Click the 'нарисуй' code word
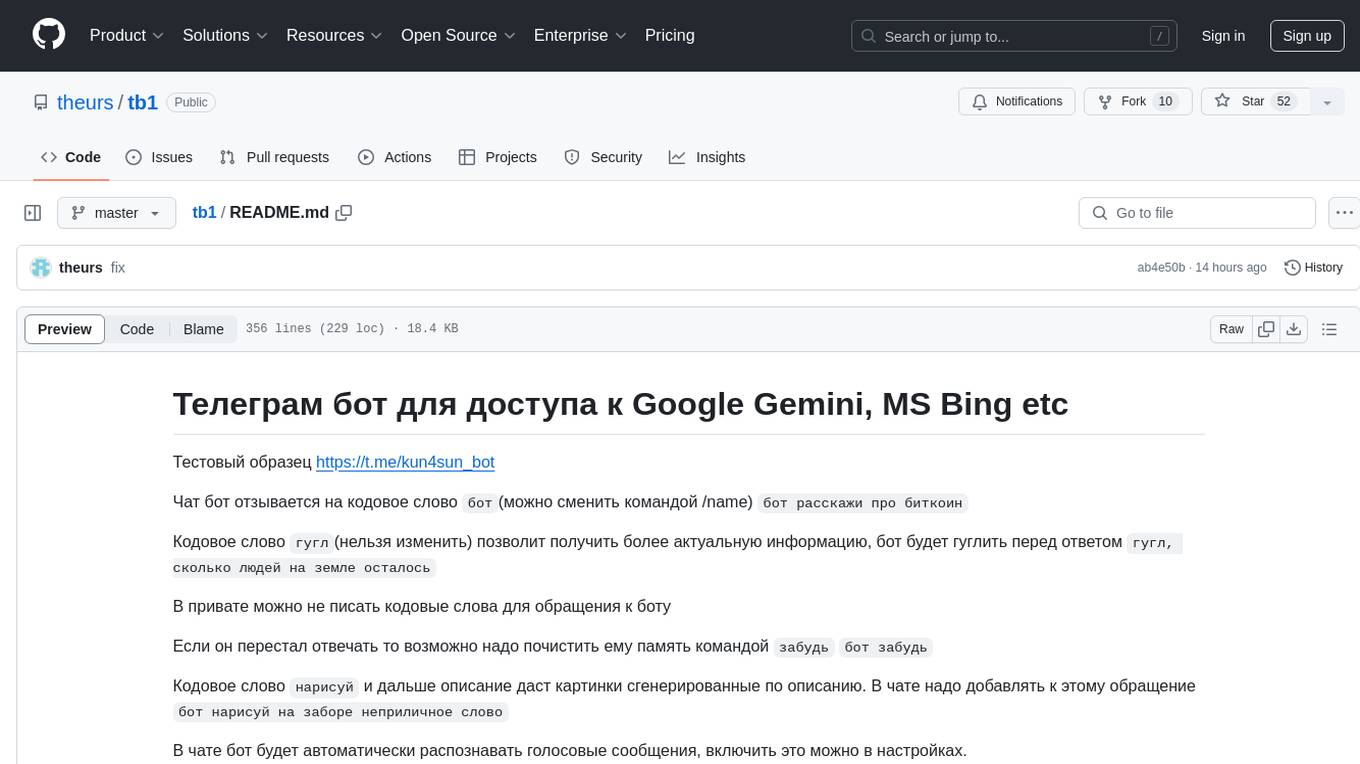The height and width of the screenshot is (764, 1360). (324, 687)
